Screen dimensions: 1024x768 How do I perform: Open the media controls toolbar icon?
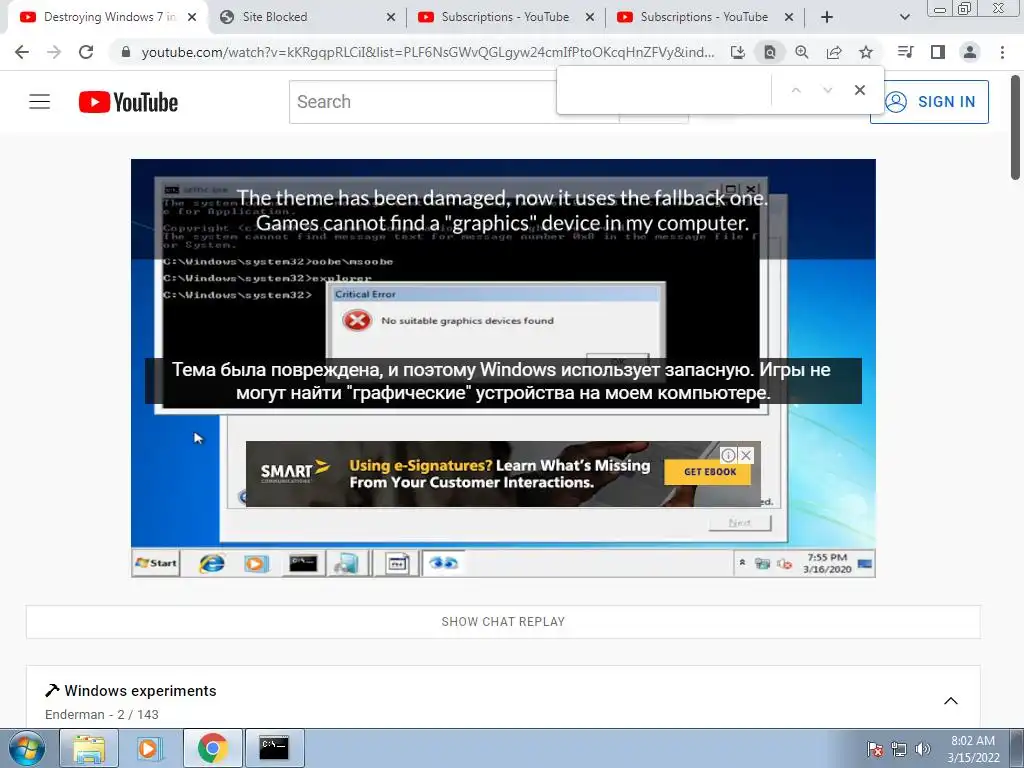pos(906,52)
